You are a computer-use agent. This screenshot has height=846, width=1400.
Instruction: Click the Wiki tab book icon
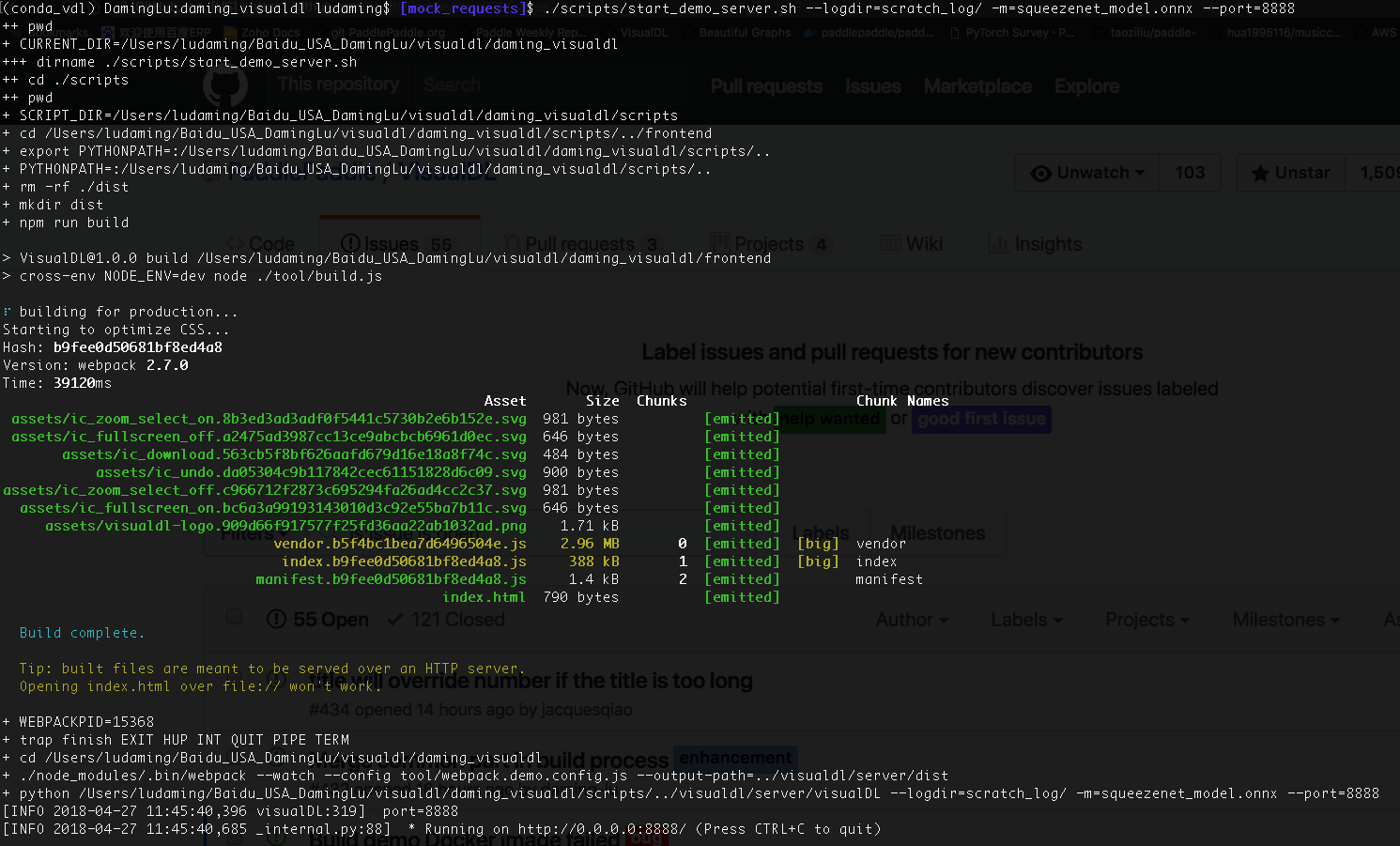click(890, 243)
